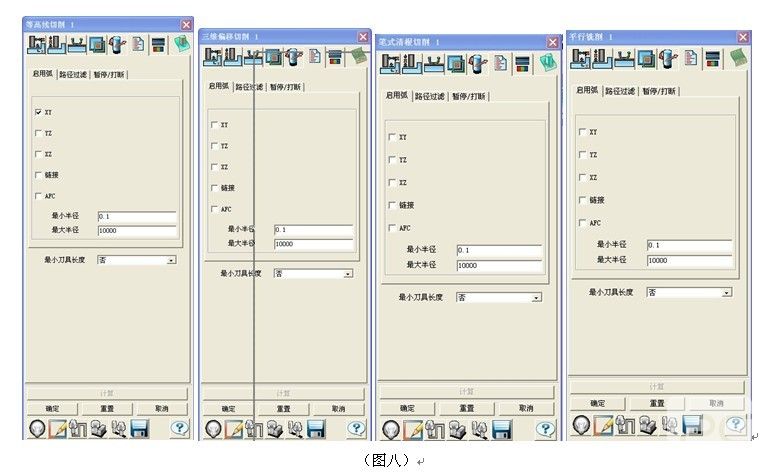Click the document page icon in 三维偏移切削 toolbar
772x476 pixels.
pos(315,57)
